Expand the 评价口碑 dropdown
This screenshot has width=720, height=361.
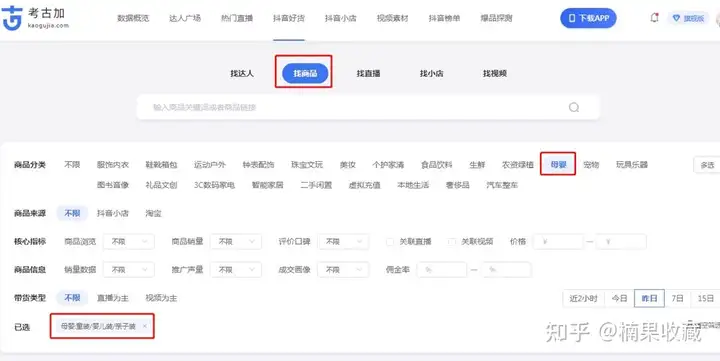pos(343,241)
